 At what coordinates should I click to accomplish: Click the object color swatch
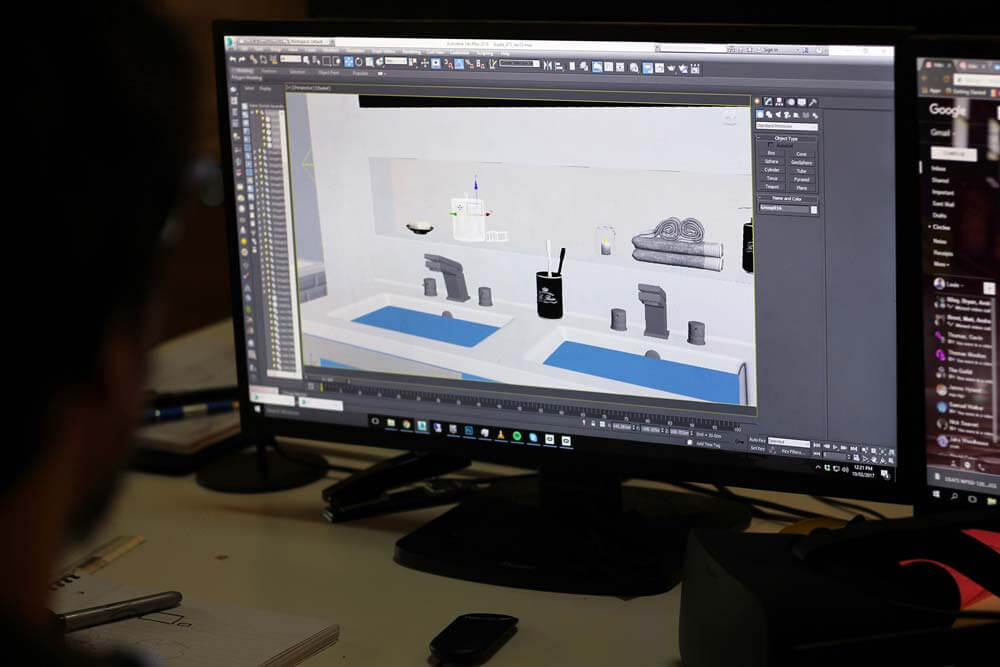814,209
